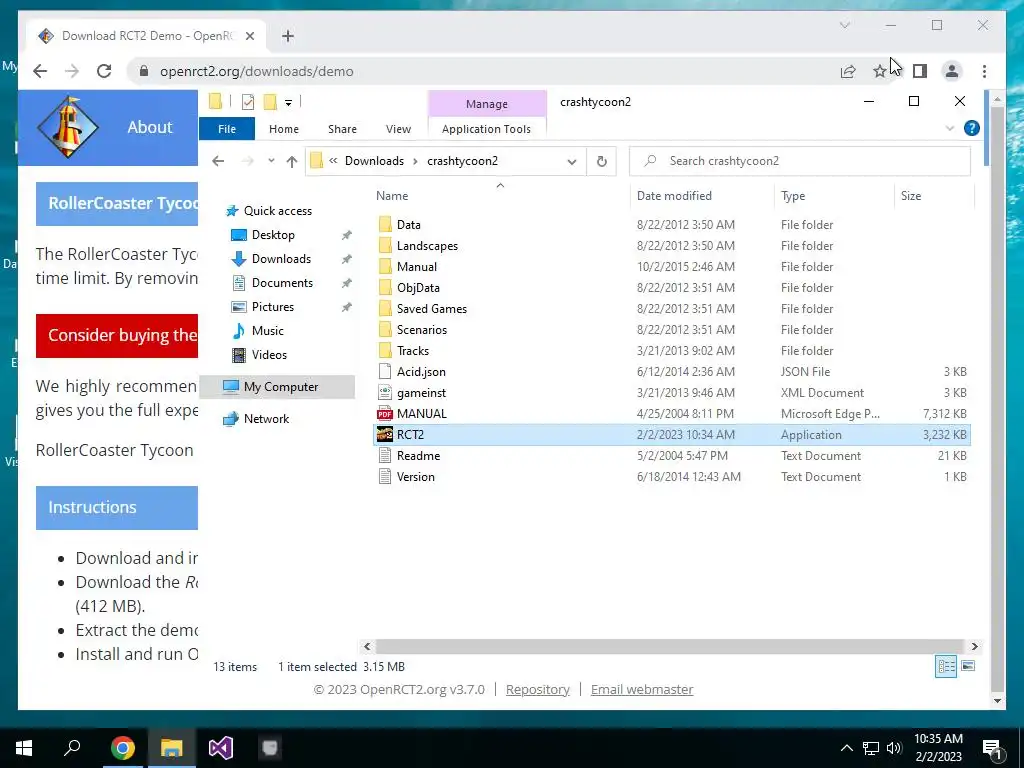Image resolution: width=1024 pixels, height=768 pixels.
Task: Open Application Tools ribbon tab
Action: pyautogui.click(x=486, y=129)
